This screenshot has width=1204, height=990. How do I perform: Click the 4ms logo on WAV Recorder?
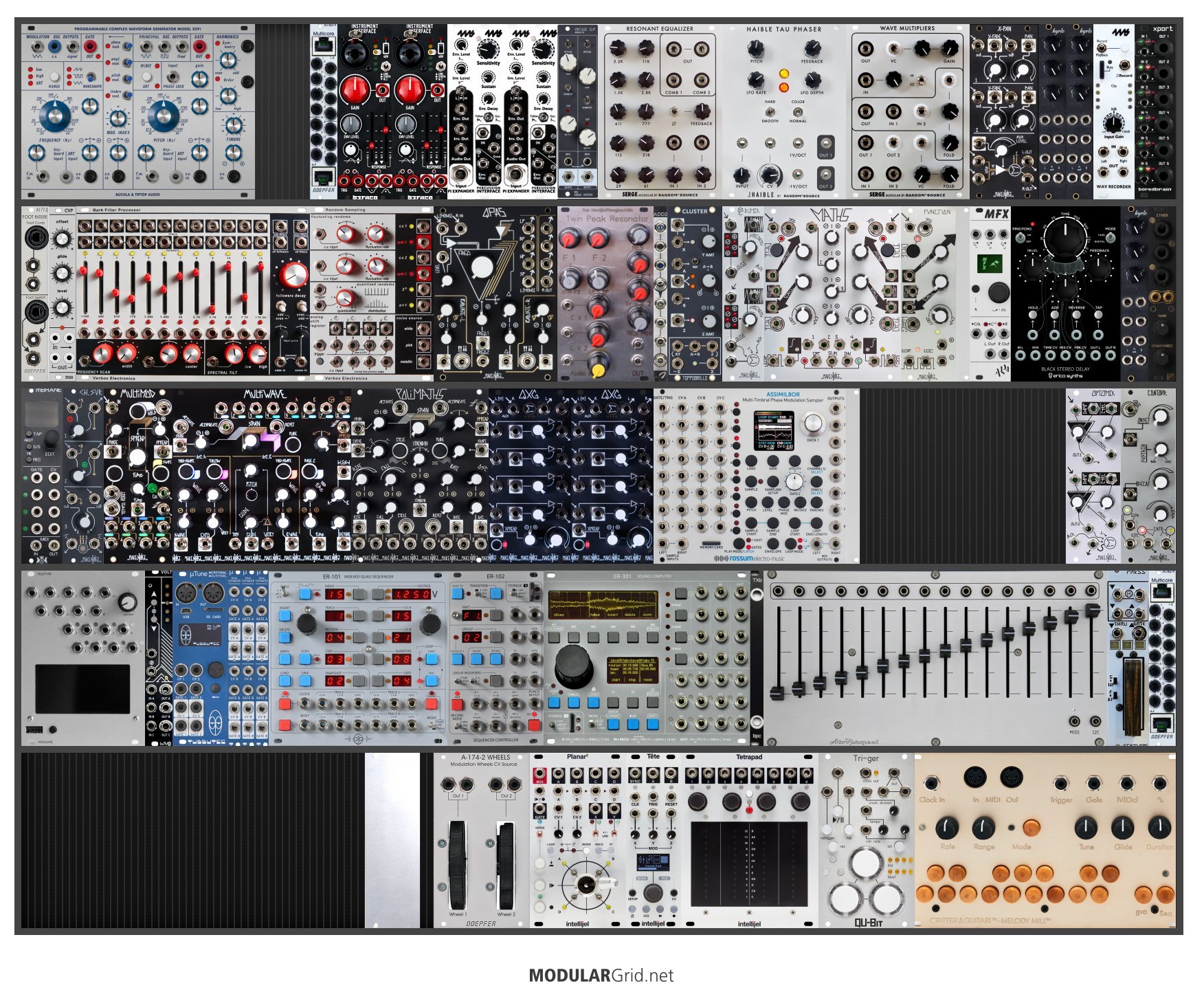click(x=1121, y=32)
